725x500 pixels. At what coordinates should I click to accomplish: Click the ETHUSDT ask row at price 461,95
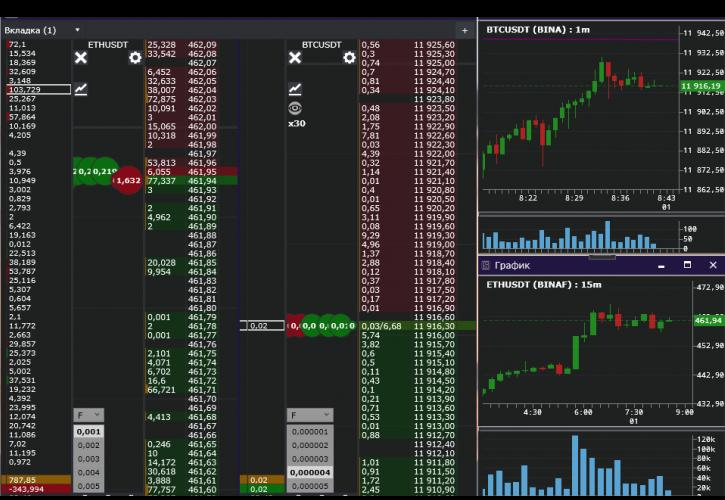tap(191, 172)
